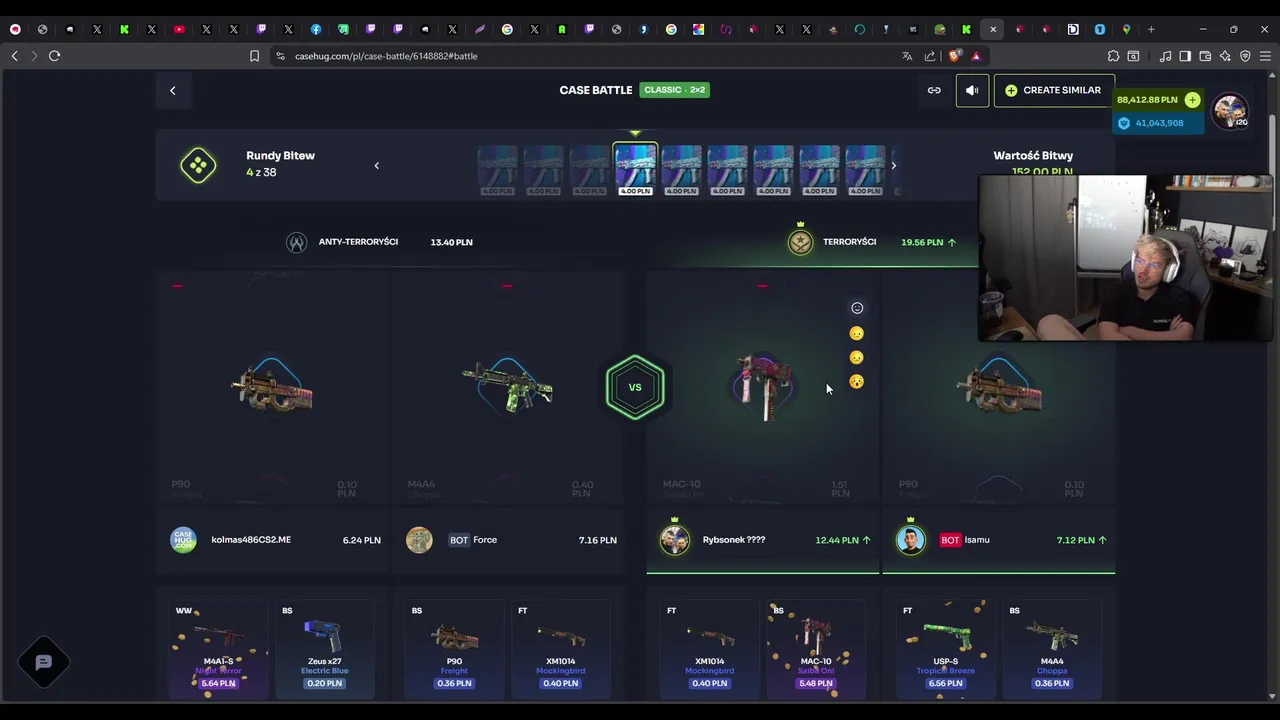This screenshot has height=720, width=1280.
Task: Click the Rundy Bitew dice icon
Action: point(198,165)
